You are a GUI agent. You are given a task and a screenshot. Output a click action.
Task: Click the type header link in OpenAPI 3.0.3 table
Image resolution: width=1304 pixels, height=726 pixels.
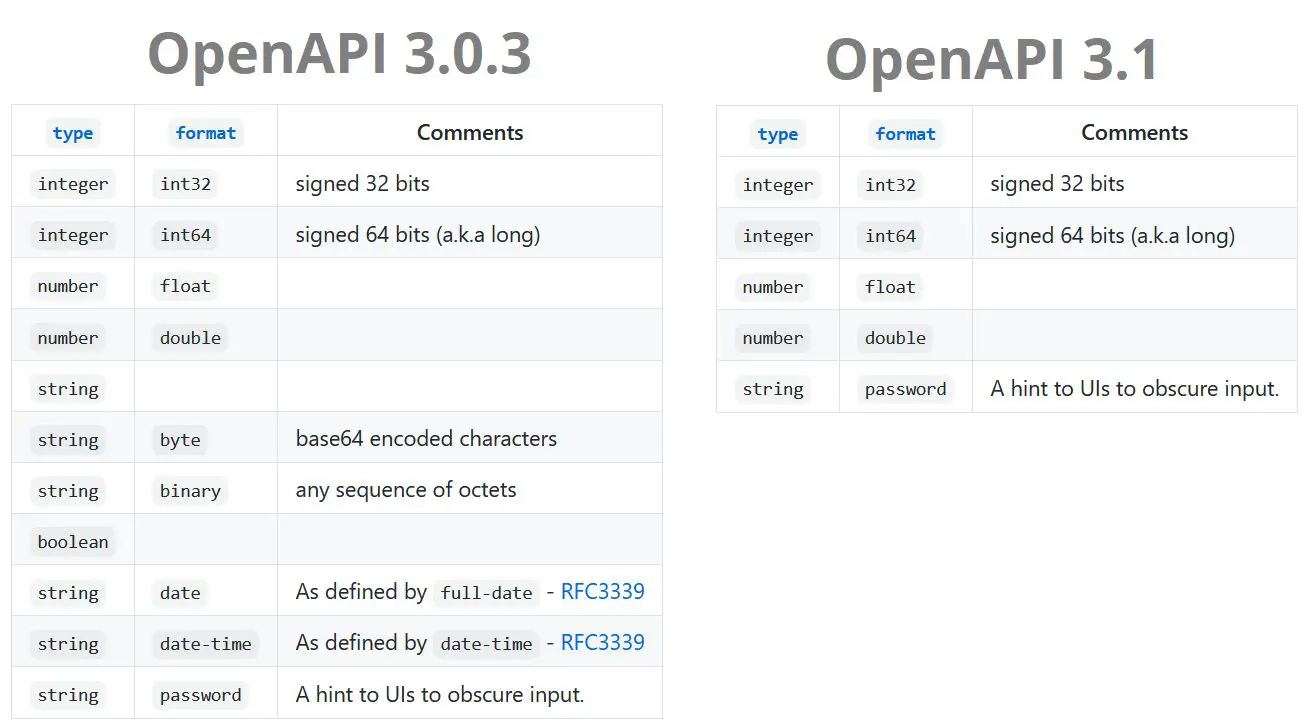[73, 133]
